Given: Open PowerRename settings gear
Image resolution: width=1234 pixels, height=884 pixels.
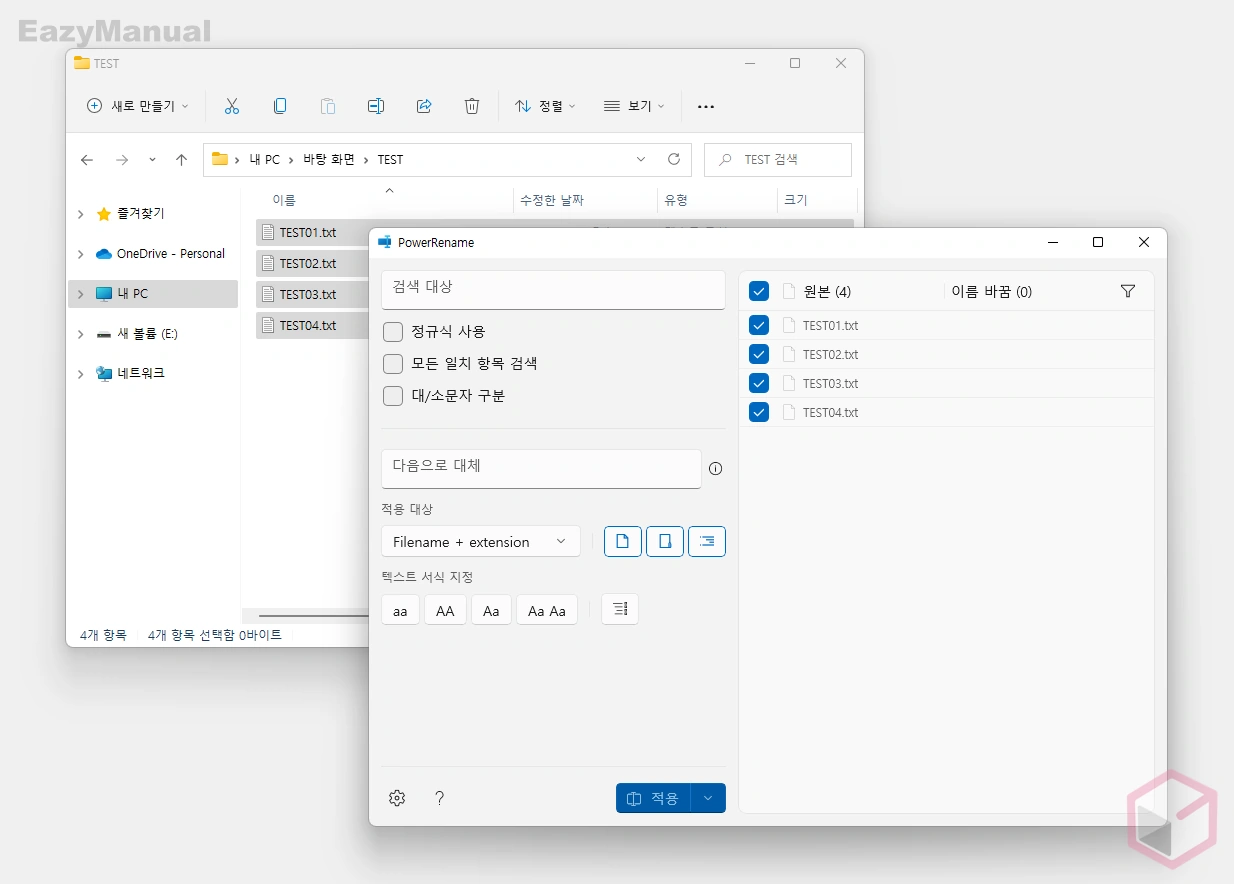Looking at the screenshot, I should (397, 798).
